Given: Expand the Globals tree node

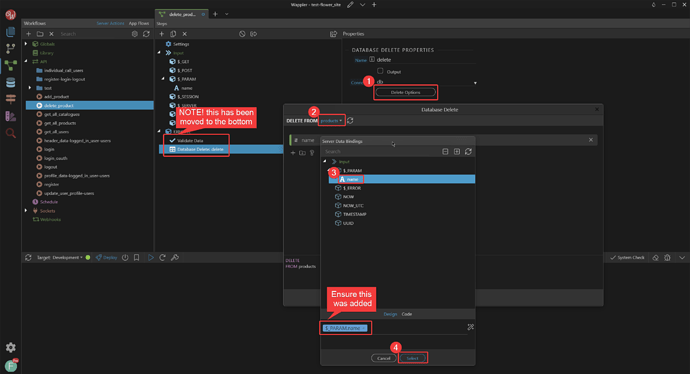Looking at the screenshot, I should click(26, 44).
